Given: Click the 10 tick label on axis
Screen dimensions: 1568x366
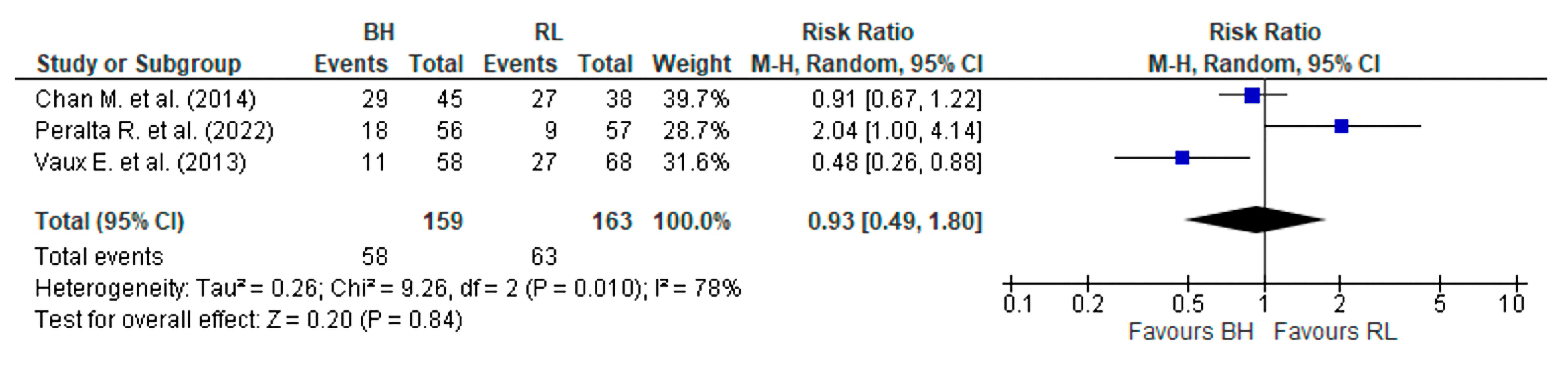Looking at the screenshot, I should (x=1511, y=304).
